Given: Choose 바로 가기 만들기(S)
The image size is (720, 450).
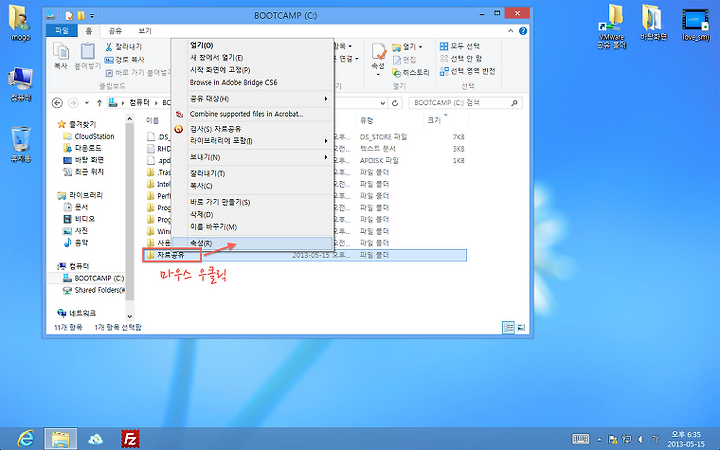Looking at the screenshot, I should coord(253,202).
